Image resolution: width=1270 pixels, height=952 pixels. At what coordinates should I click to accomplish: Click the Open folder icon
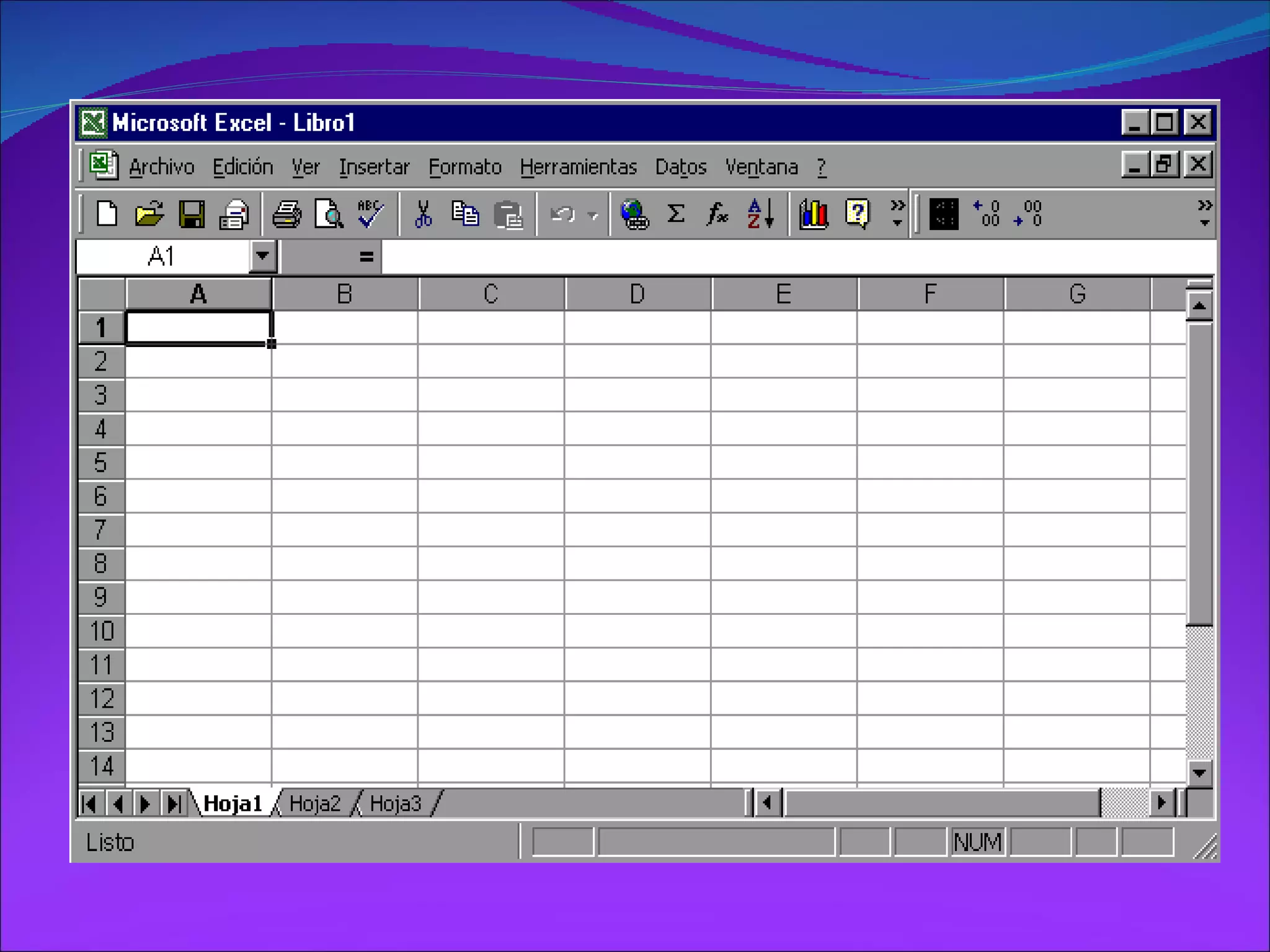(x=149, y=214)
